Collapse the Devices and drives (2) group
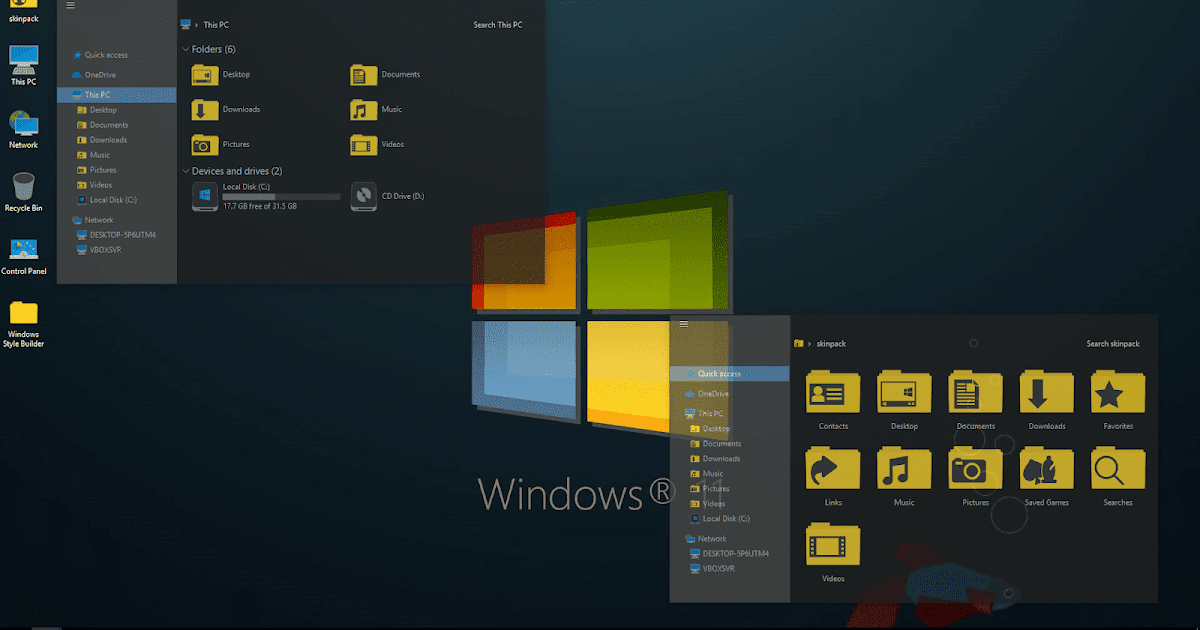 tap(186, 171)
